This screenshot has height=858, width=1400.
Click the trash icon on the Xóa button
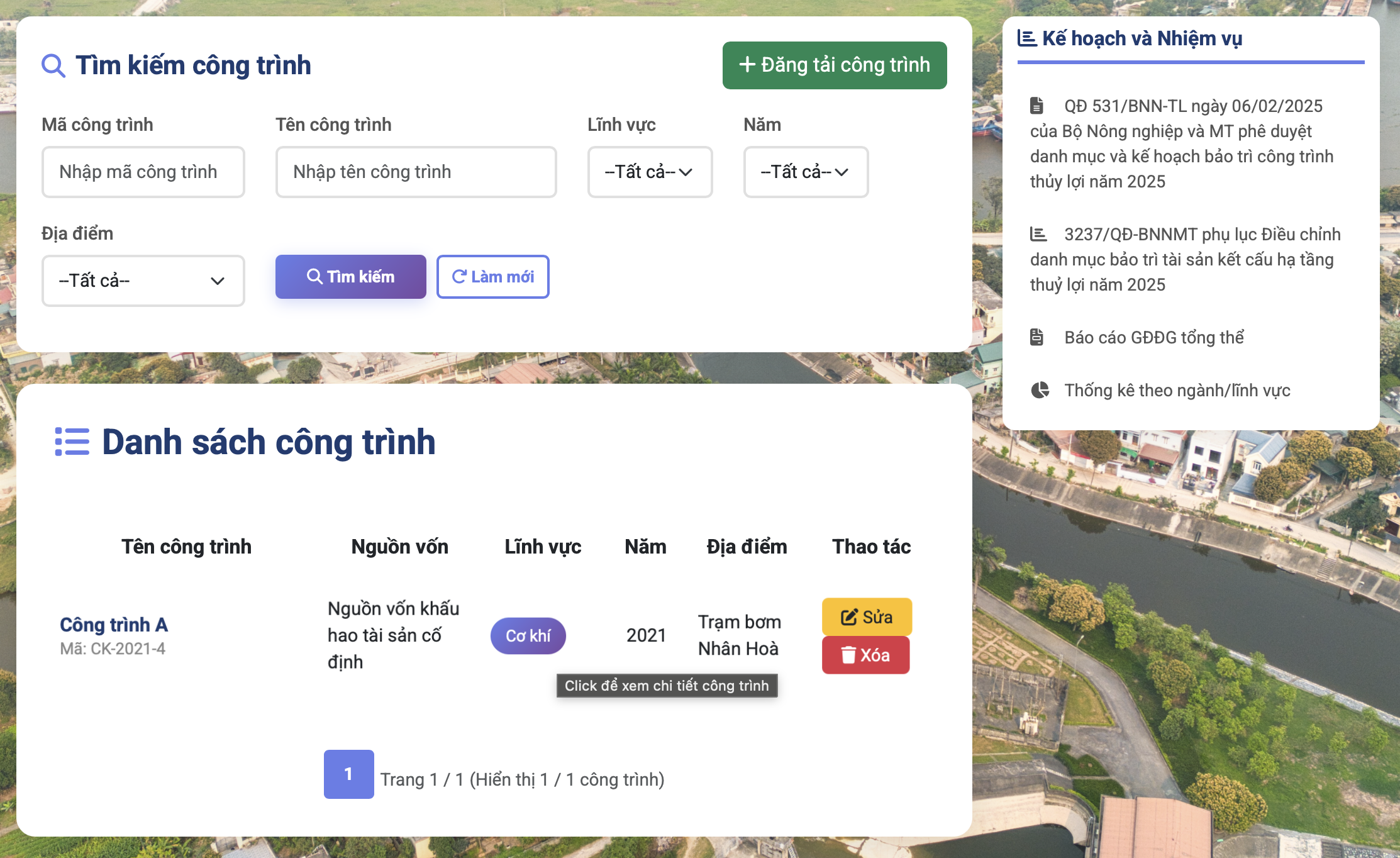848,655
